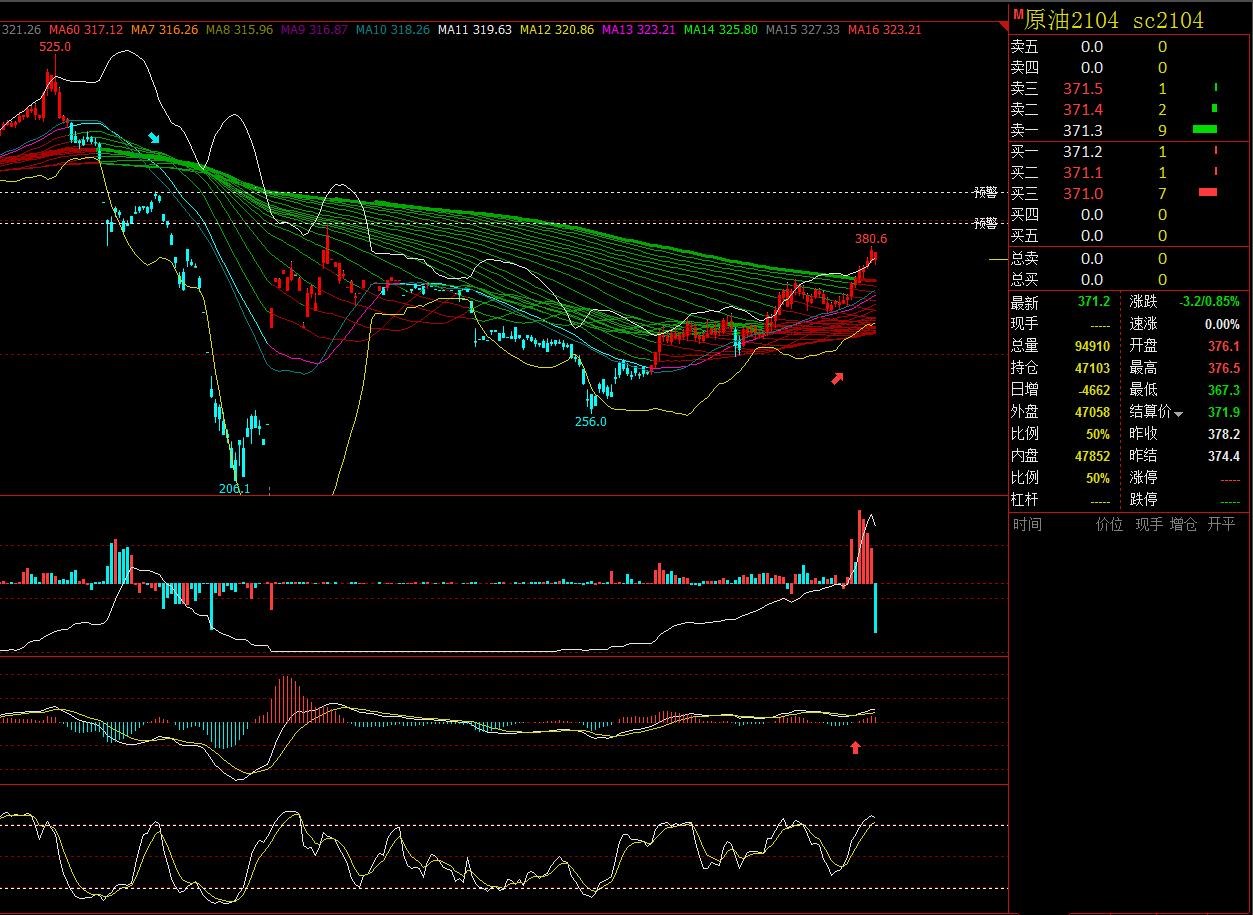Click the red M icon beside 原油2104
The height and width of the screenshot is (915, 1253).
(1017, 14)
